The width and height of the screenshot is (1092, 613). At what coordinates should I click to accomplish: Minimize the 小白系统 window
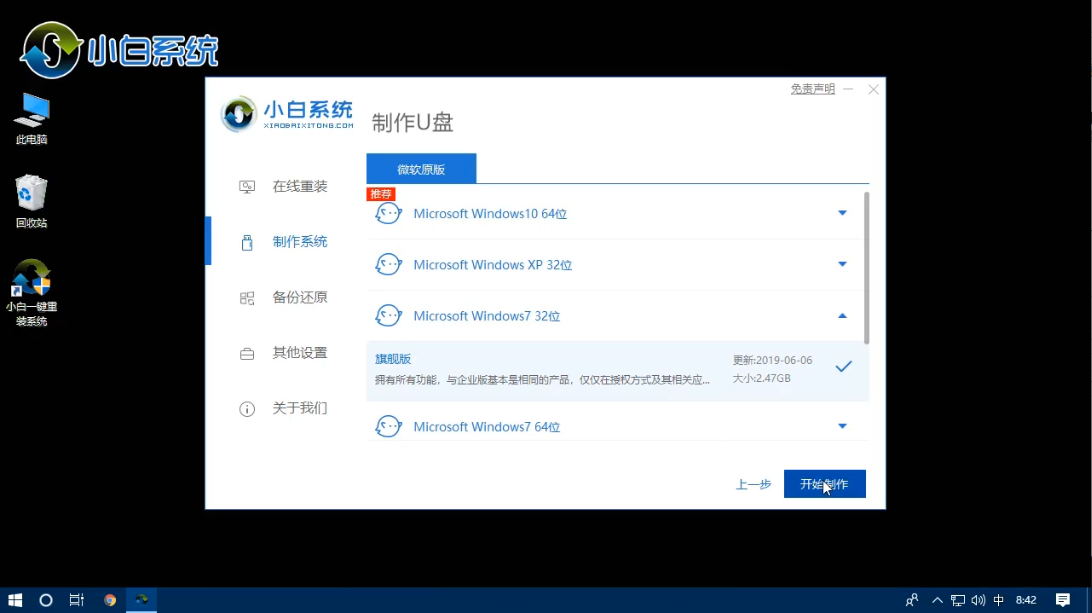(848, 89)
